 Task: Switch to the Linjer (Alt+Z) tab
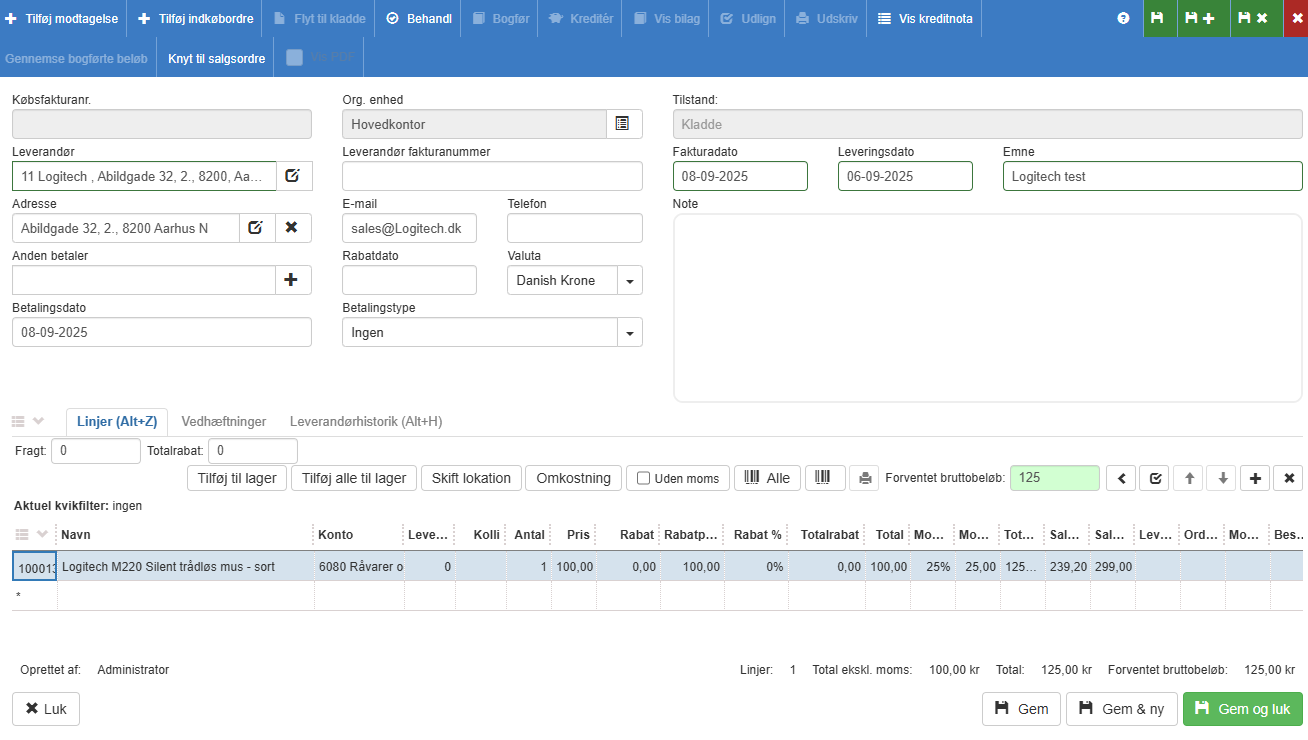(x=117, y=421)
